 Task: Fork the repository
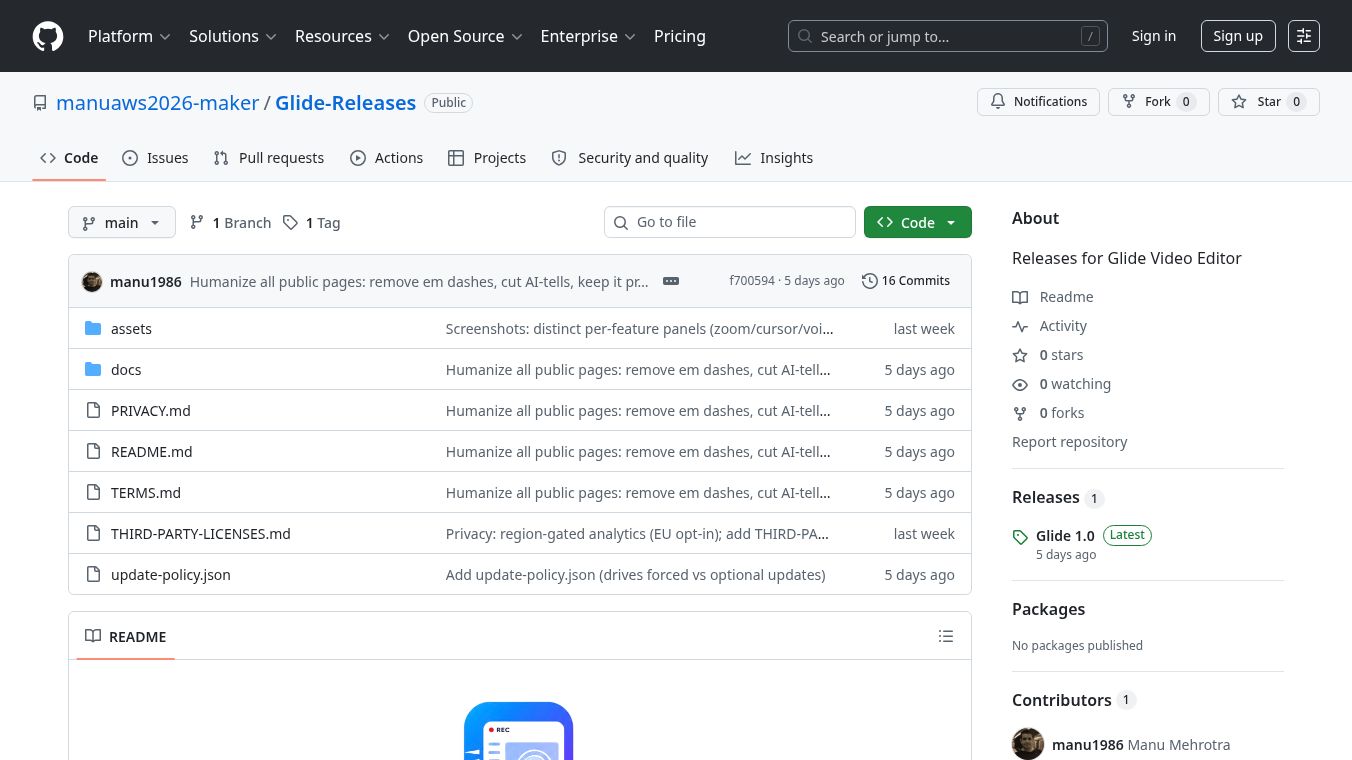point(1158,102)
